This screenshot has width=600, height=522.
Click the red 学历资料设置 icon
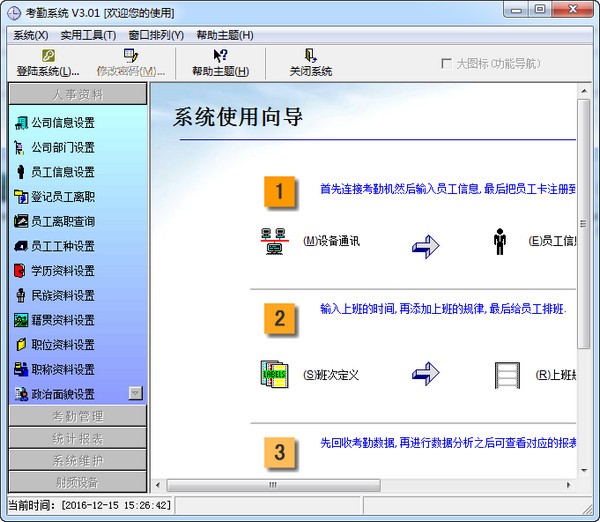pyautogui.click(x=20, y=271)
